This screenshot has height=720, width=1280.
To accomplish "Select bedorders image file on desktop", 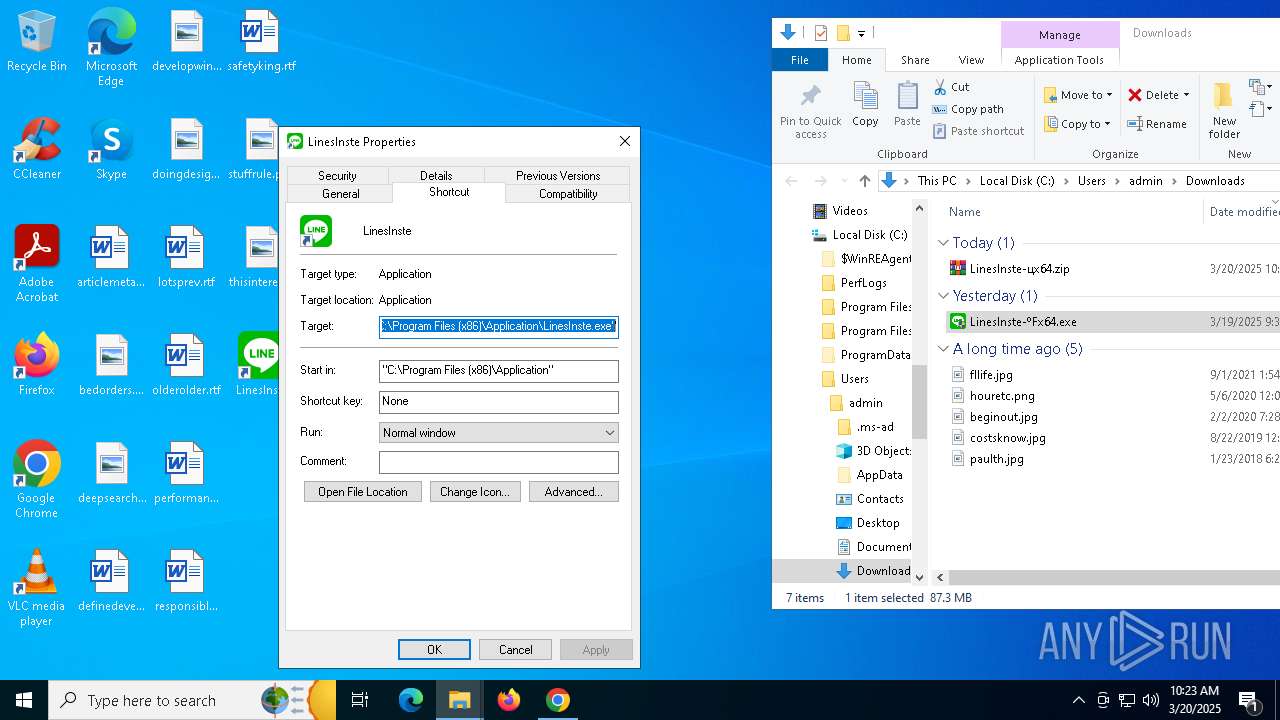I will coord(111,365).
